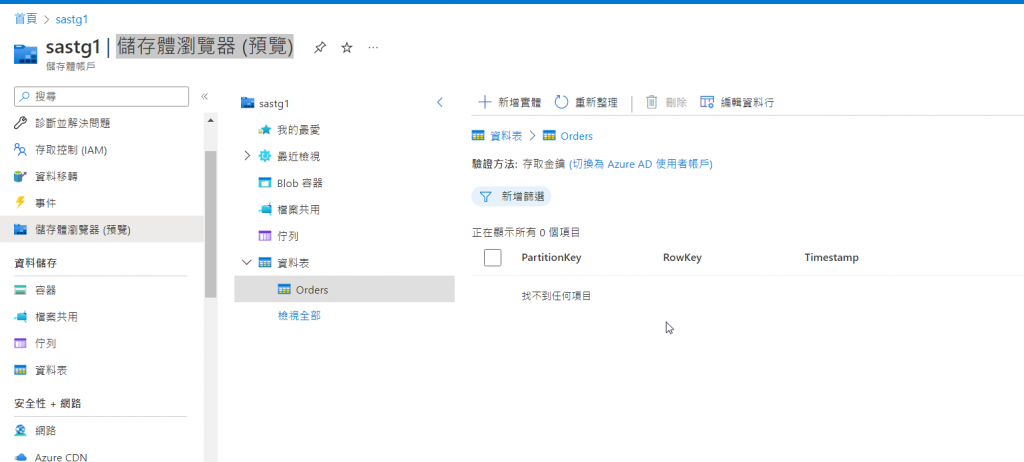Sort by PartitionKey column header
This screenshot has height=462, width=1024.
(x=551, y=257)
